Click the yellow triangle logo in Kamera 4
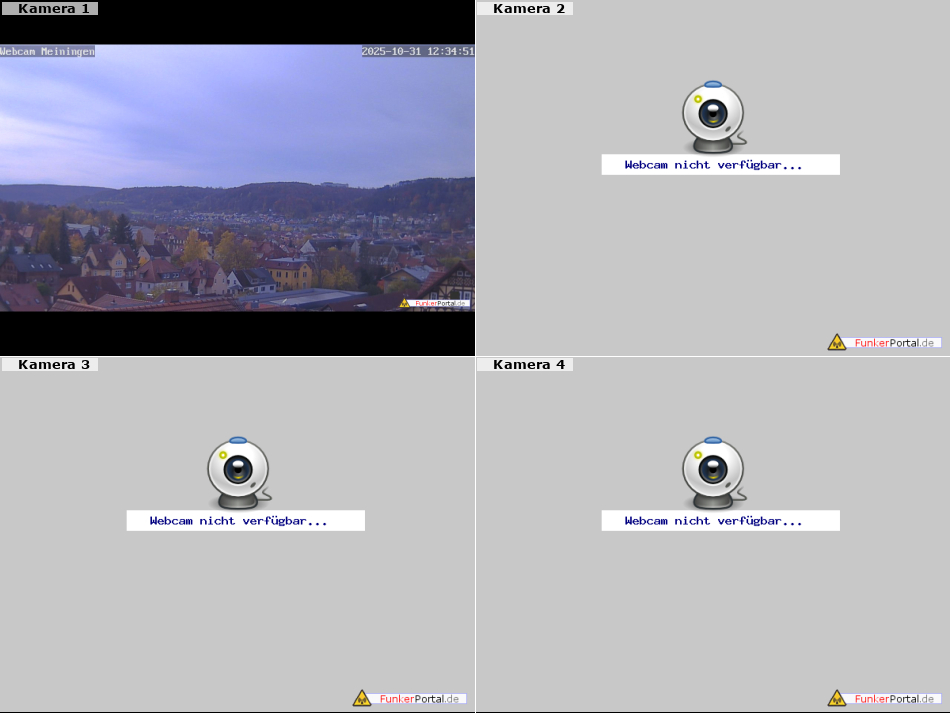This screenshot has width=950, height=713. pos(837,698)
